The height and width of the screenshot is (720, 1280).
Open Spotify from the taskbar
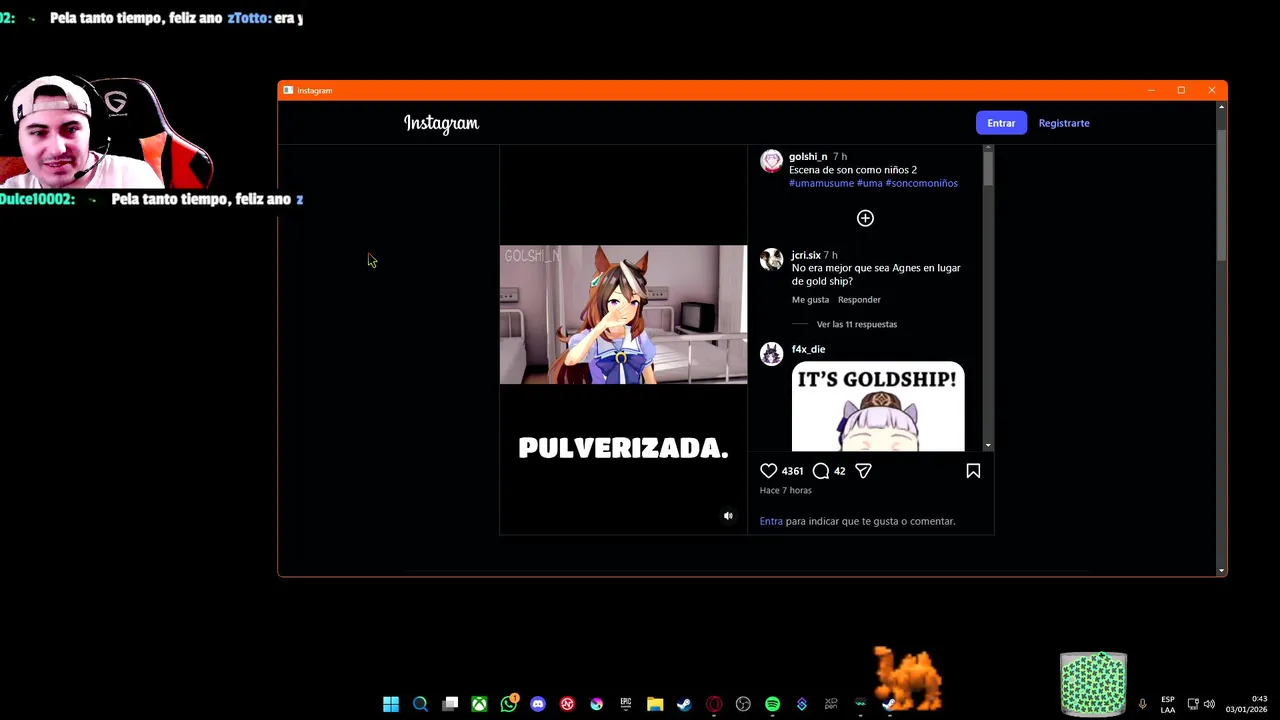coord(772,704)
